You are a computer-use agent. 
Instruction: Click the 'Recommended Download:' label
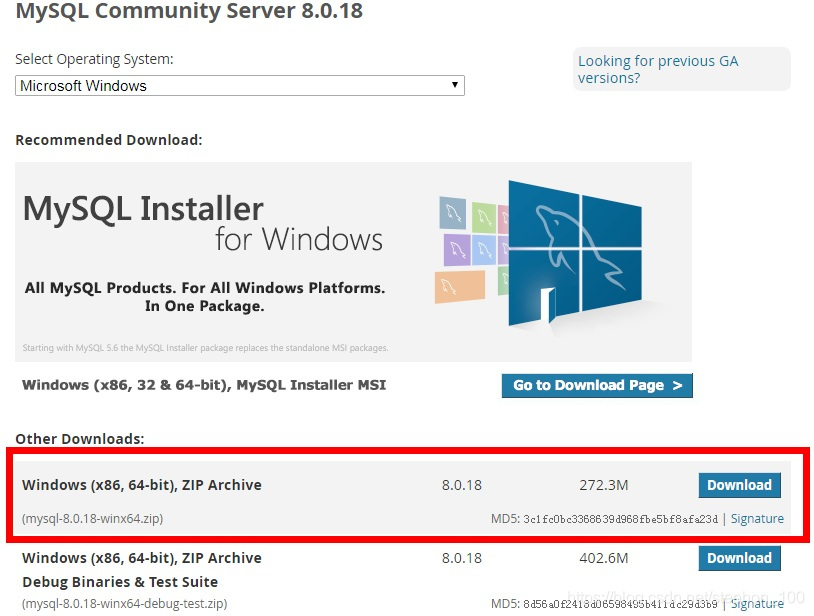point(109,140)
